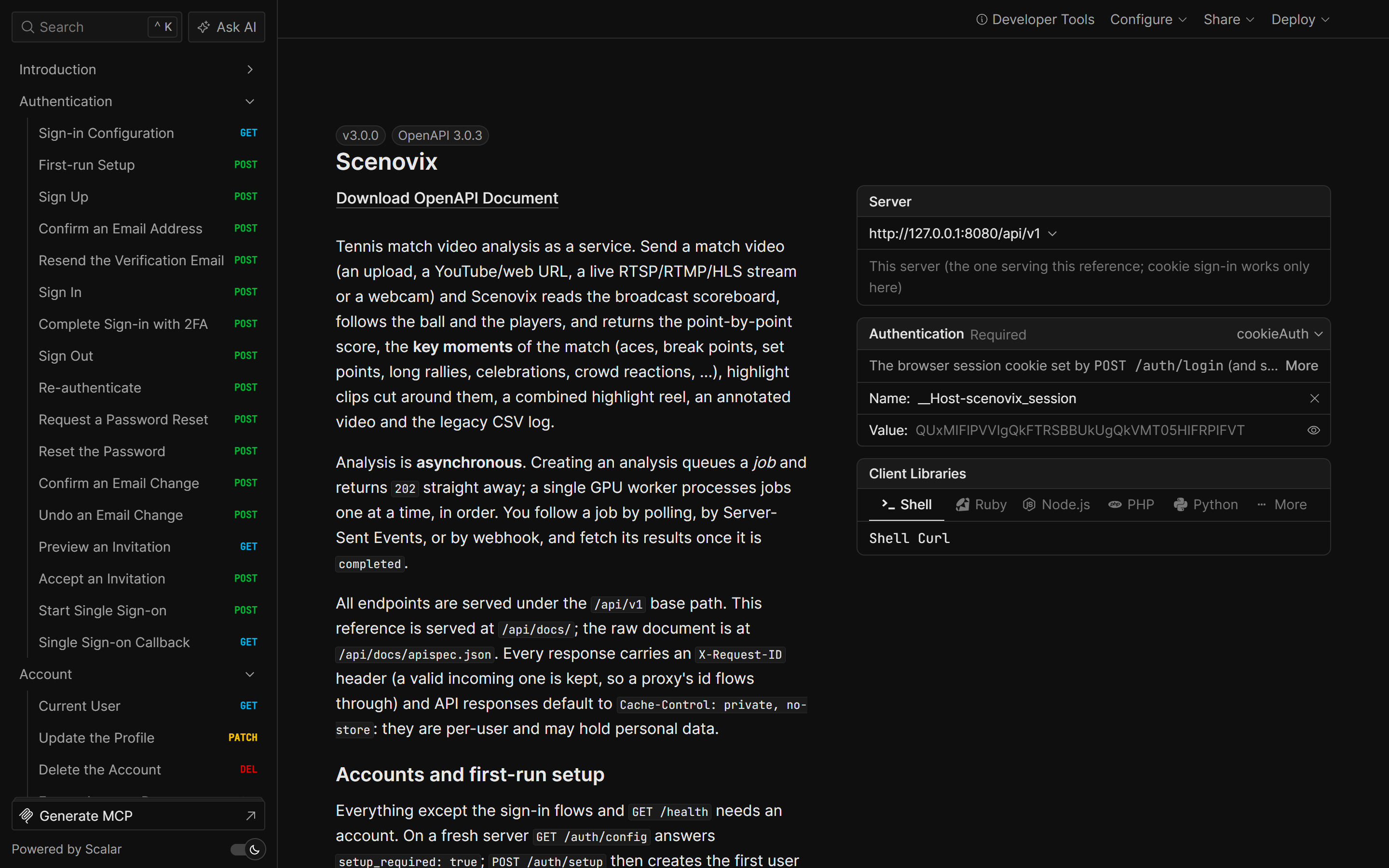Open Sign-in Configuration endpoint

pyautogui.click(x=148, y=133)
